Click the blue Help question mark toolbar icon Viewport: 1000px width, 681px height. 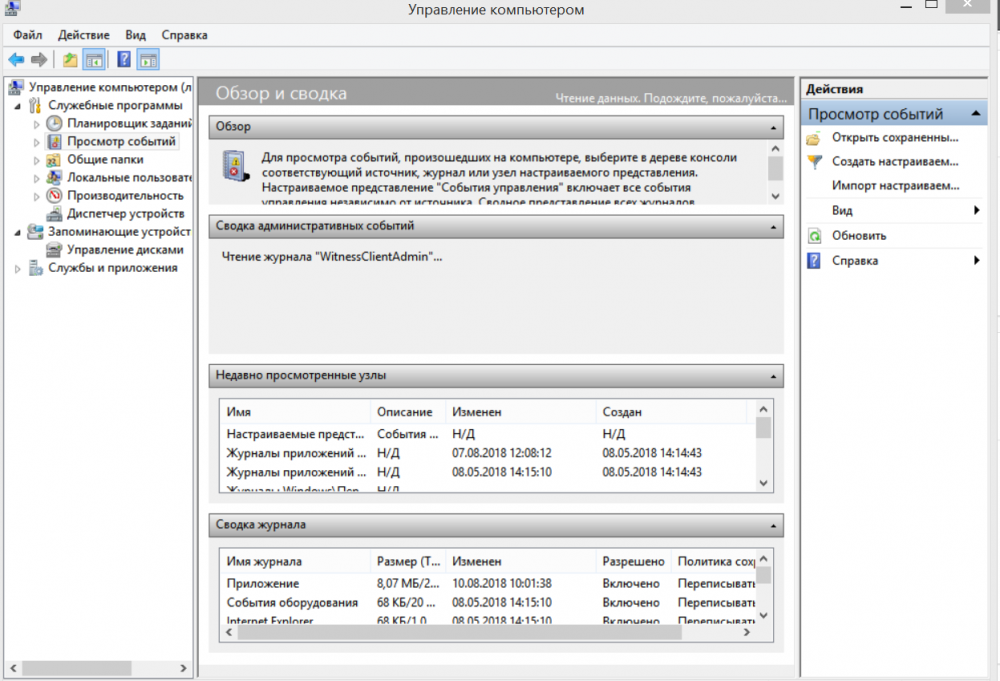[124, 60]
